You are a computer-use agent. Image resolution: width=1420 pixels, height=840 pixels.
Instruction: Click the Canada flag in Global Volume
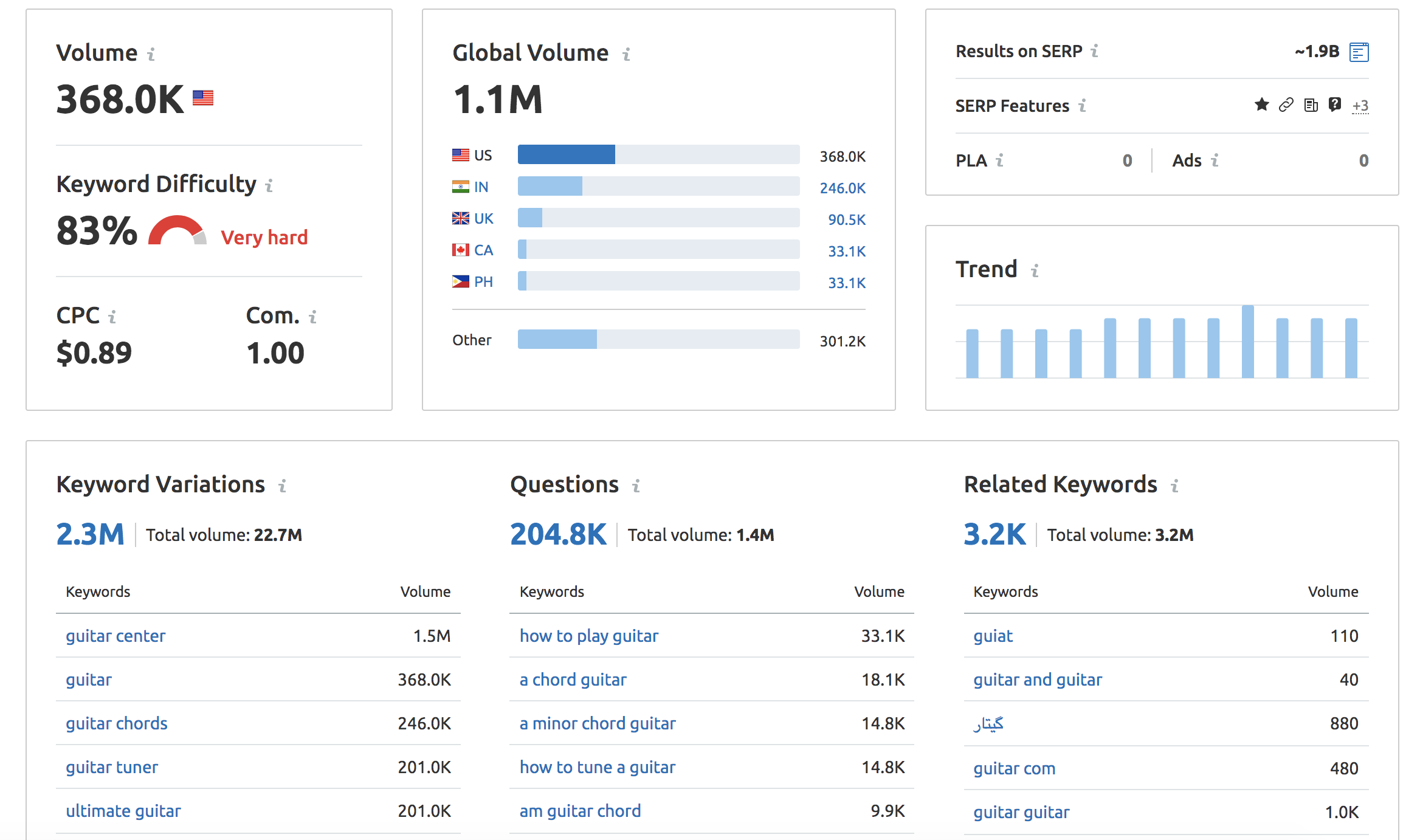pyautogui.click(x=461, y=250)
